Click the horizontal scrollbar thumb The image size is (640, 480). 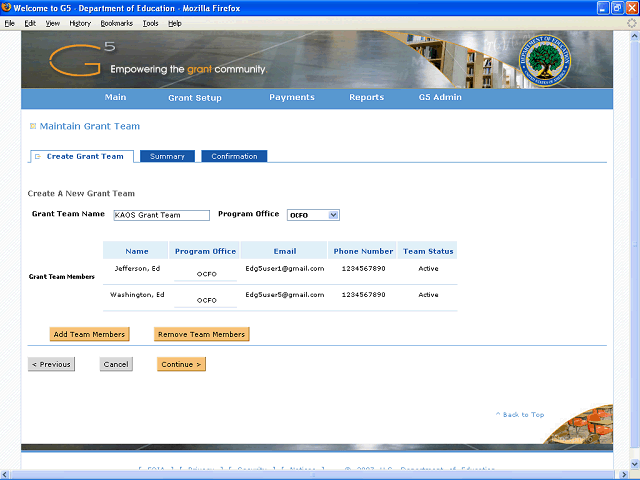click(x=313, y=475)
